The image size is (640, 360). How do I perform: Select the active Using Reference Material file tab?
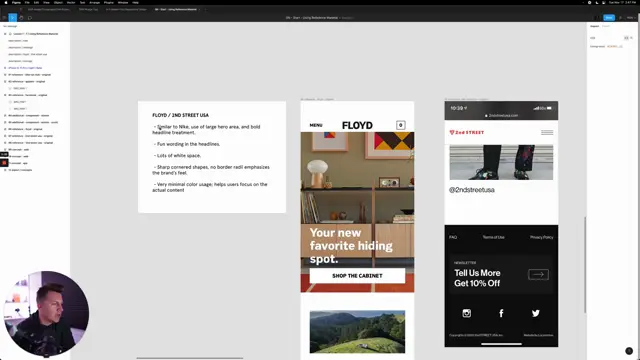(176, 9)
